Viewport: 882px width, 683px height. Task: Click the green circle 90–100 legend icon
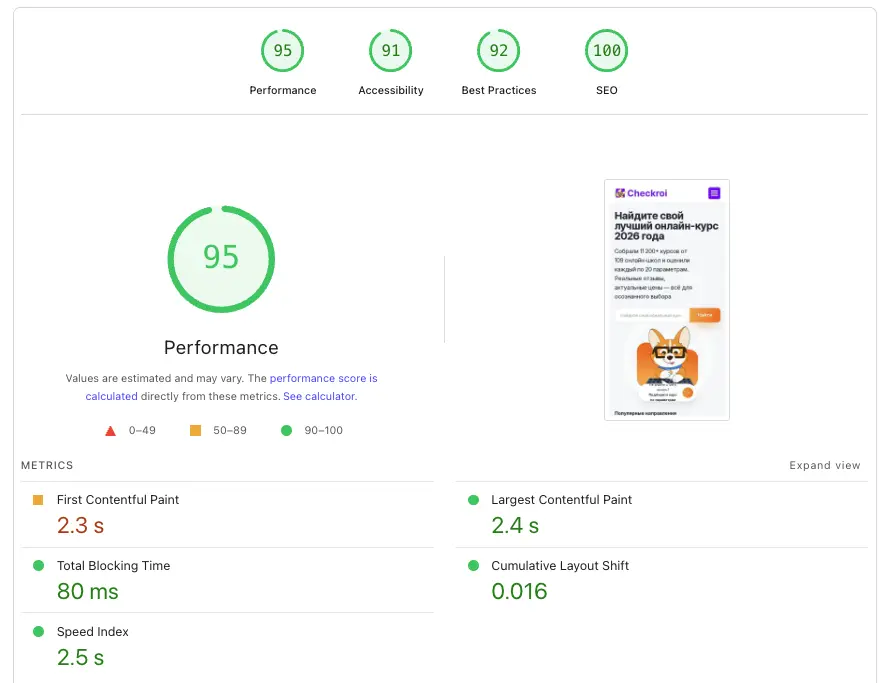pyautogui.click(x=286, y=430)
